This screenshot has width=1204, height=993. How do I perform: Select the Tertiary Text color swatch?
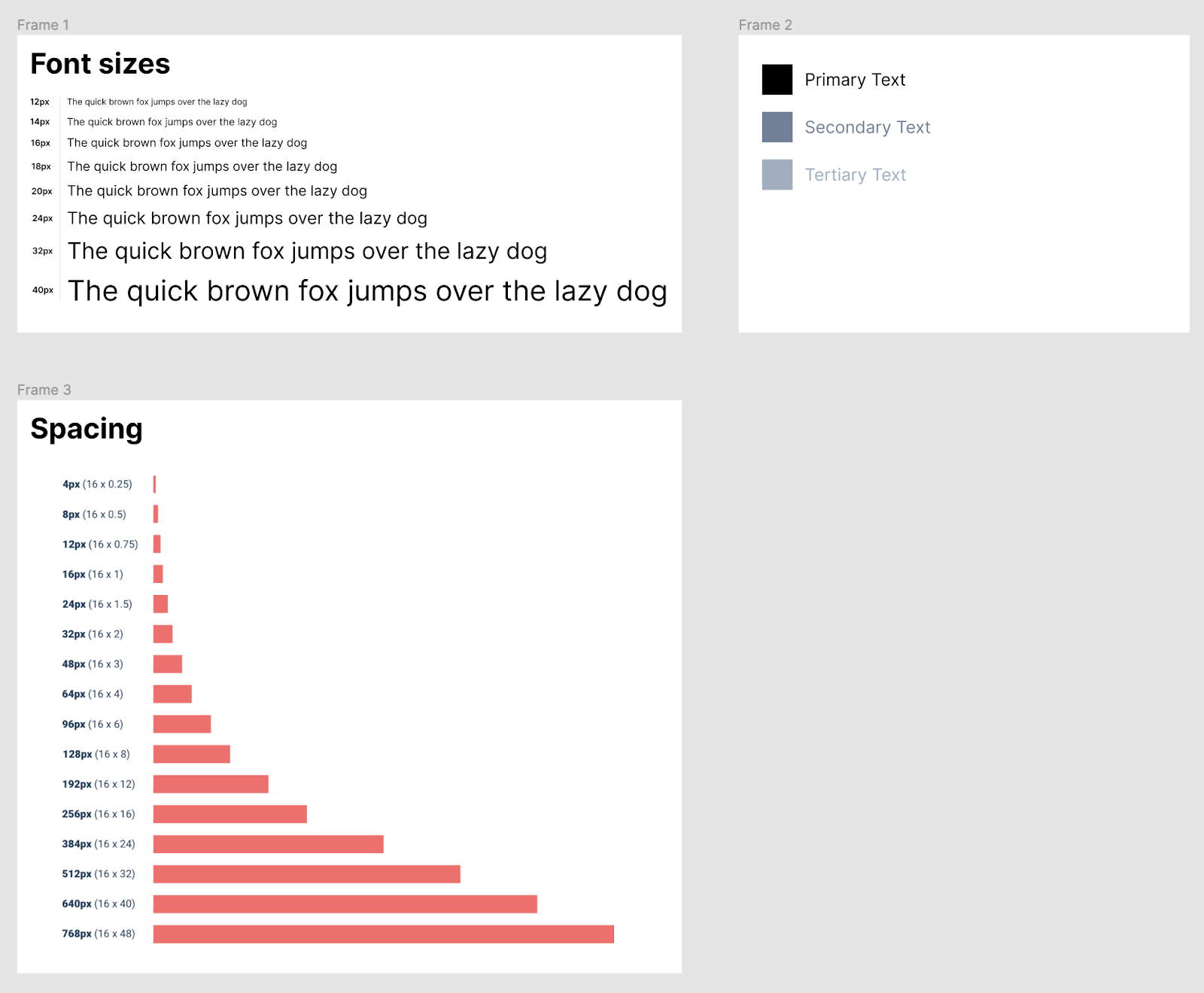click(777, 175)
